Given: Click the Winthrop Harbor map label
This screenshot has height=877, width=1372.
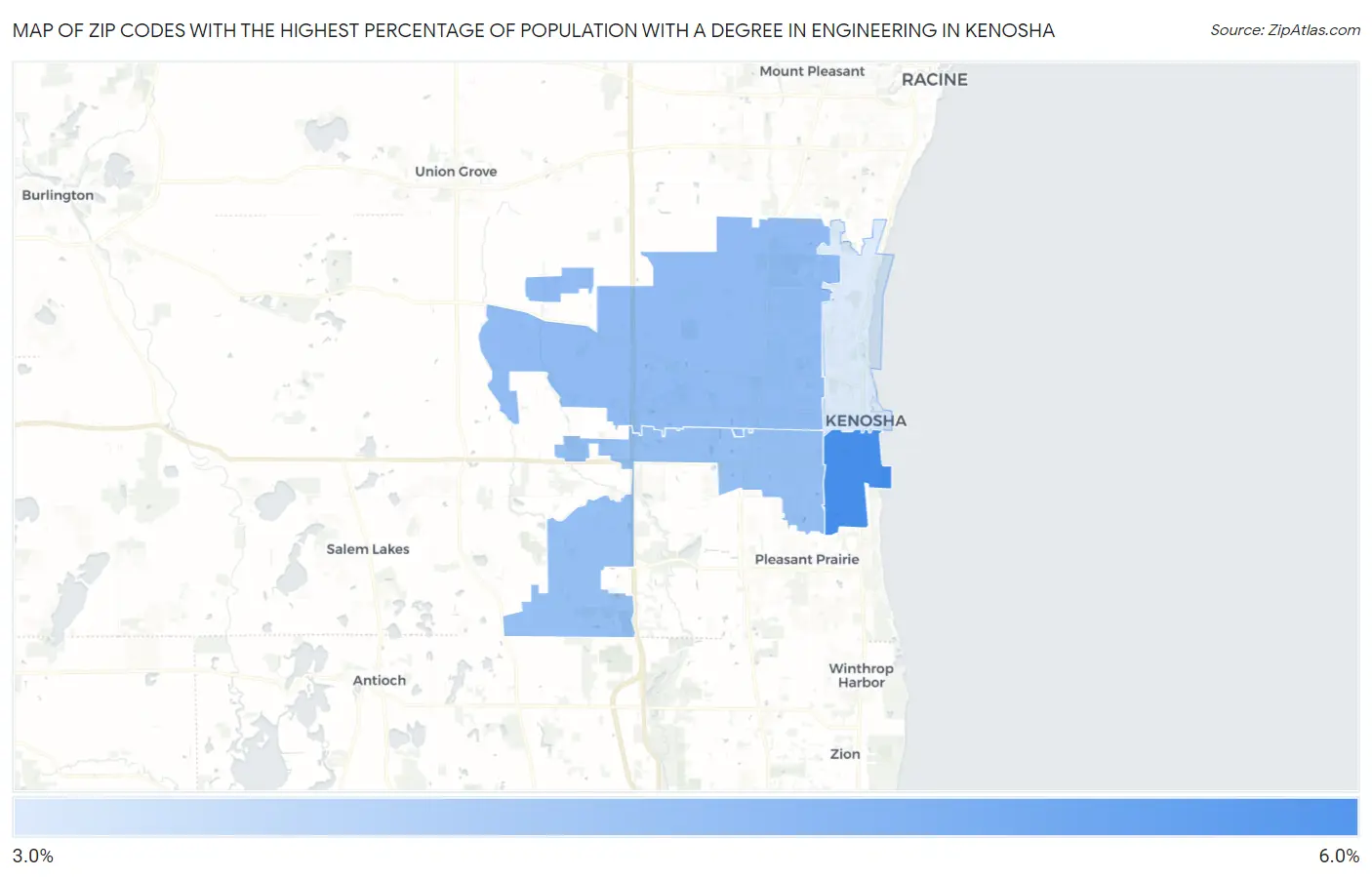Looking at the screenshot, I should coord(861,675).
